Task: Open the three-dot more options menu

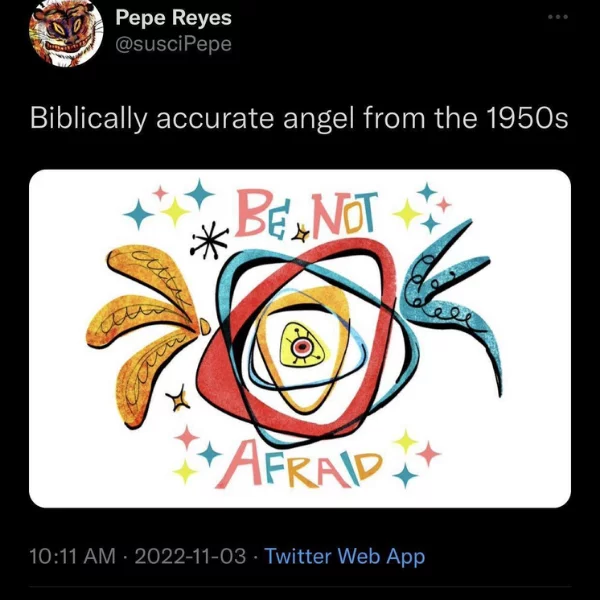Action: (558, 17)
